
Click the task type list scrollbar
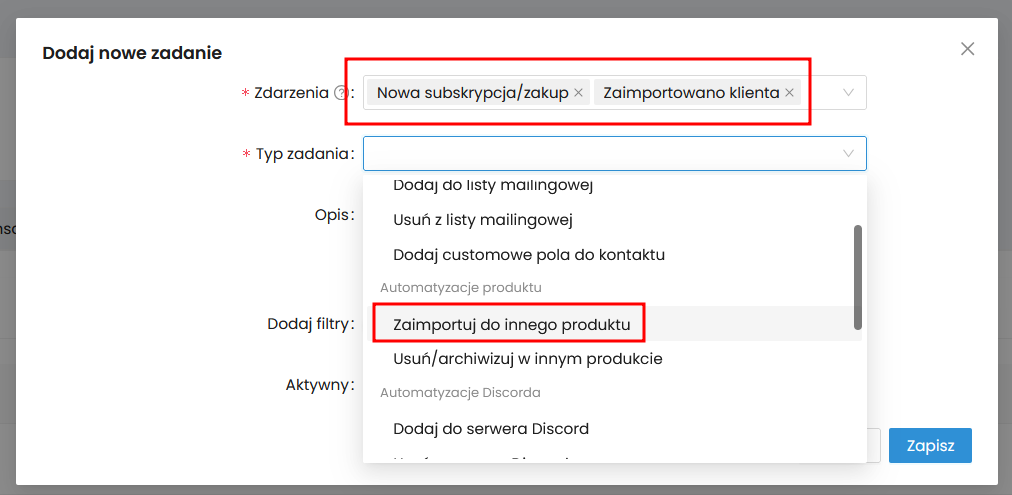(857, 277)
